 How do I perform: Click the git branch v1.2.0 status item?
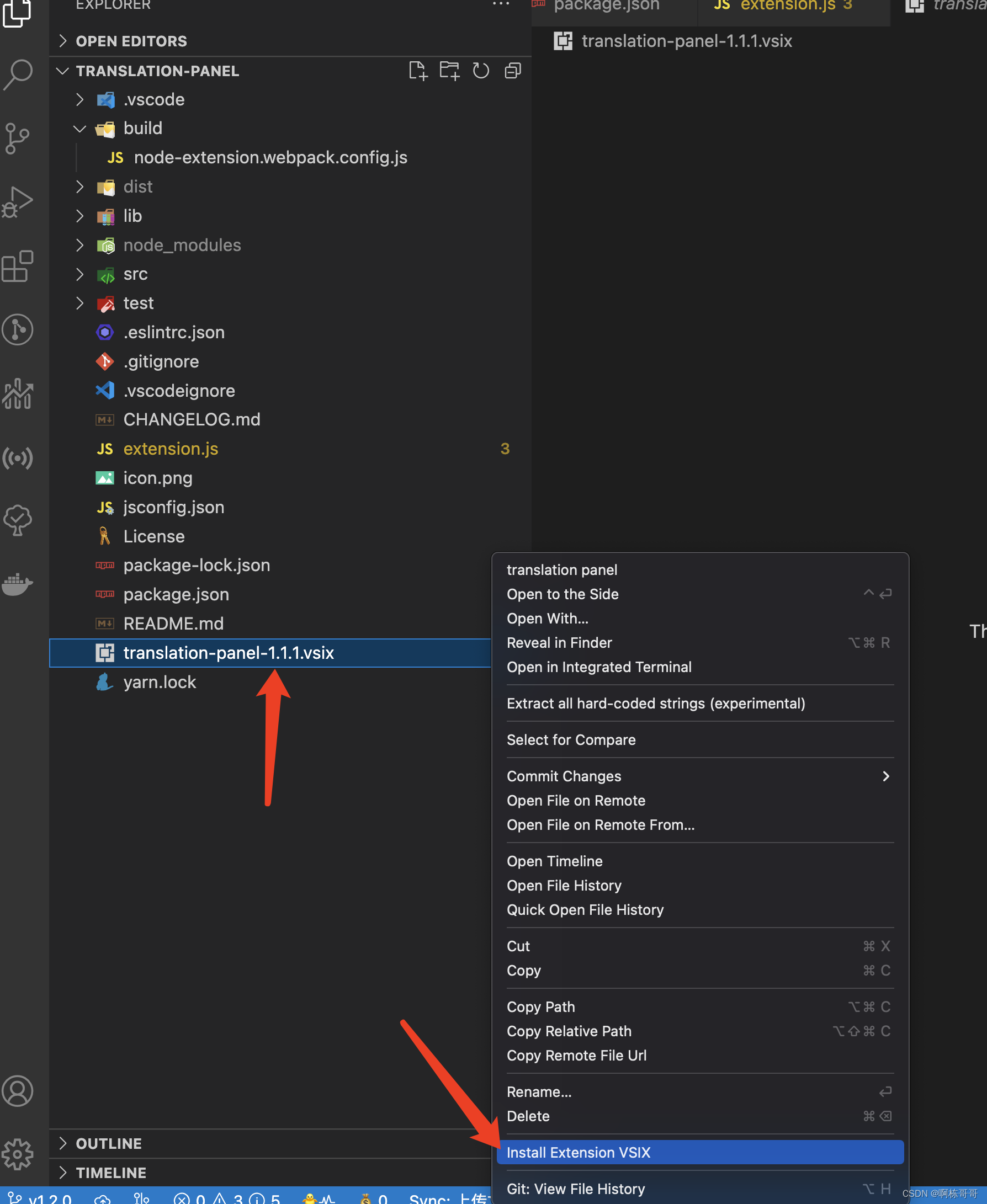coord(40,1198)
